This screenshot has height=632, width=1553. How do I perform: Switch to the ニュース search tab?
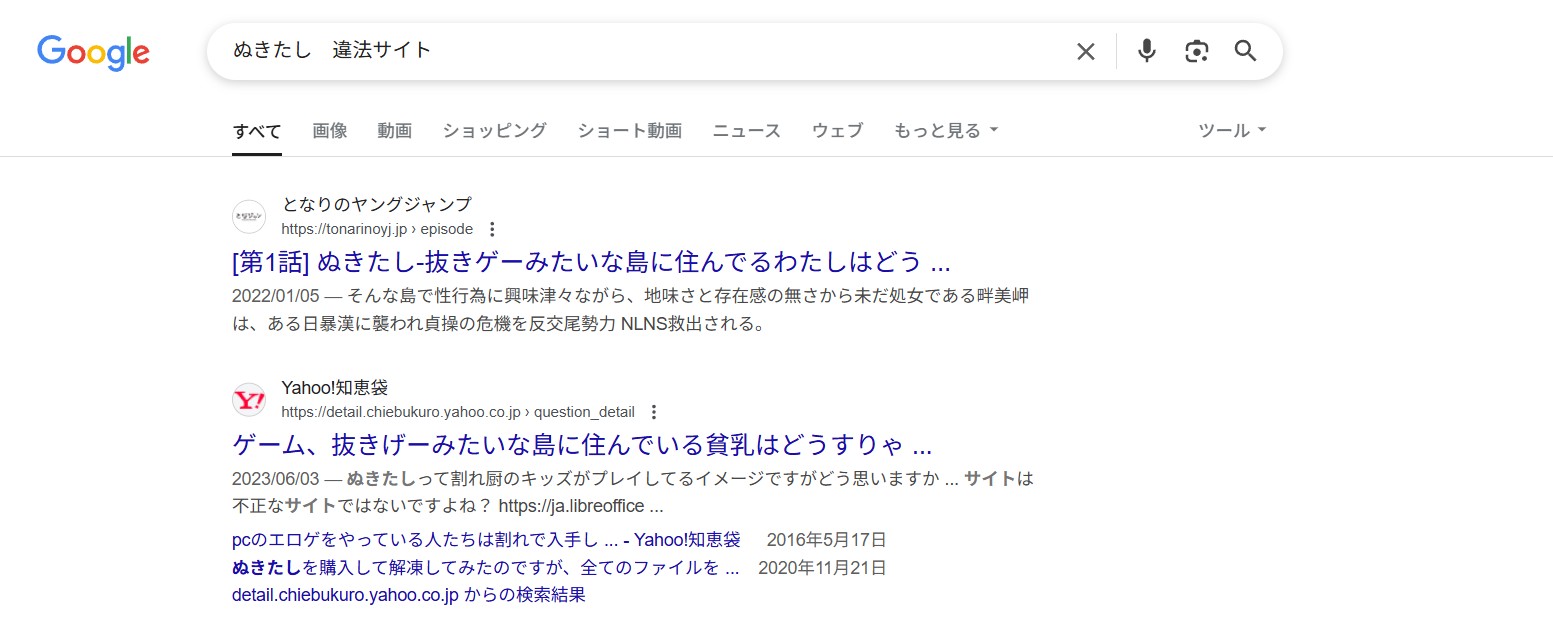click(x=746, y=130)
